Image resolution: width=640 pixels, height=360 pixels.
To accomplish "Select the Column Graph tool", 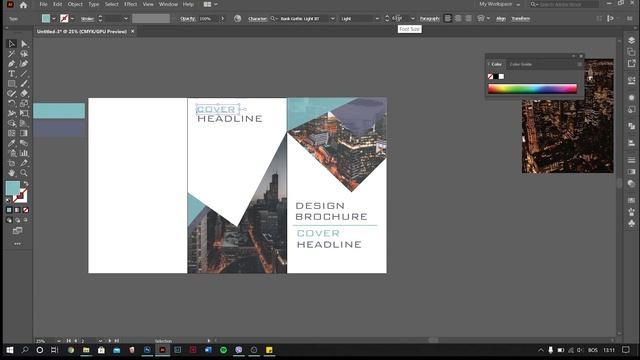I will 24,153.
